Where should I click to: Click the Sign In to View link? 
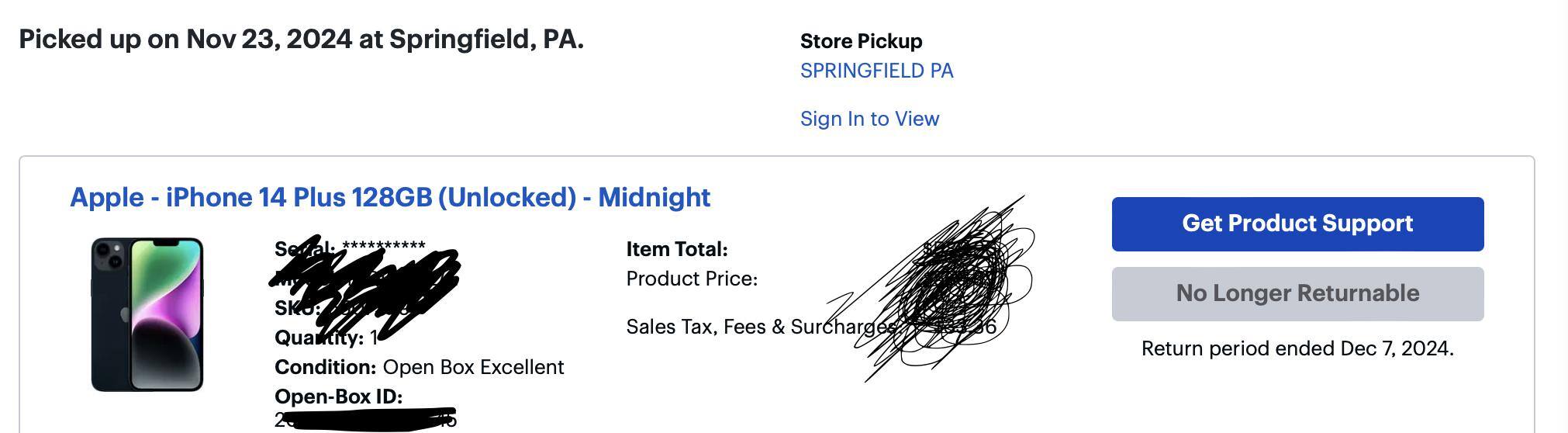pyautogui.click(x=869, y=119)
